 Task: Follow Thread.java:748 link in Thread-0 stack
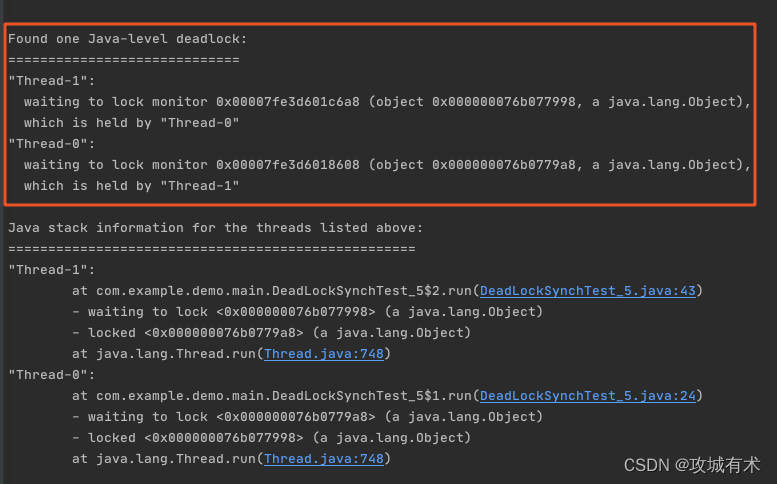324,459
